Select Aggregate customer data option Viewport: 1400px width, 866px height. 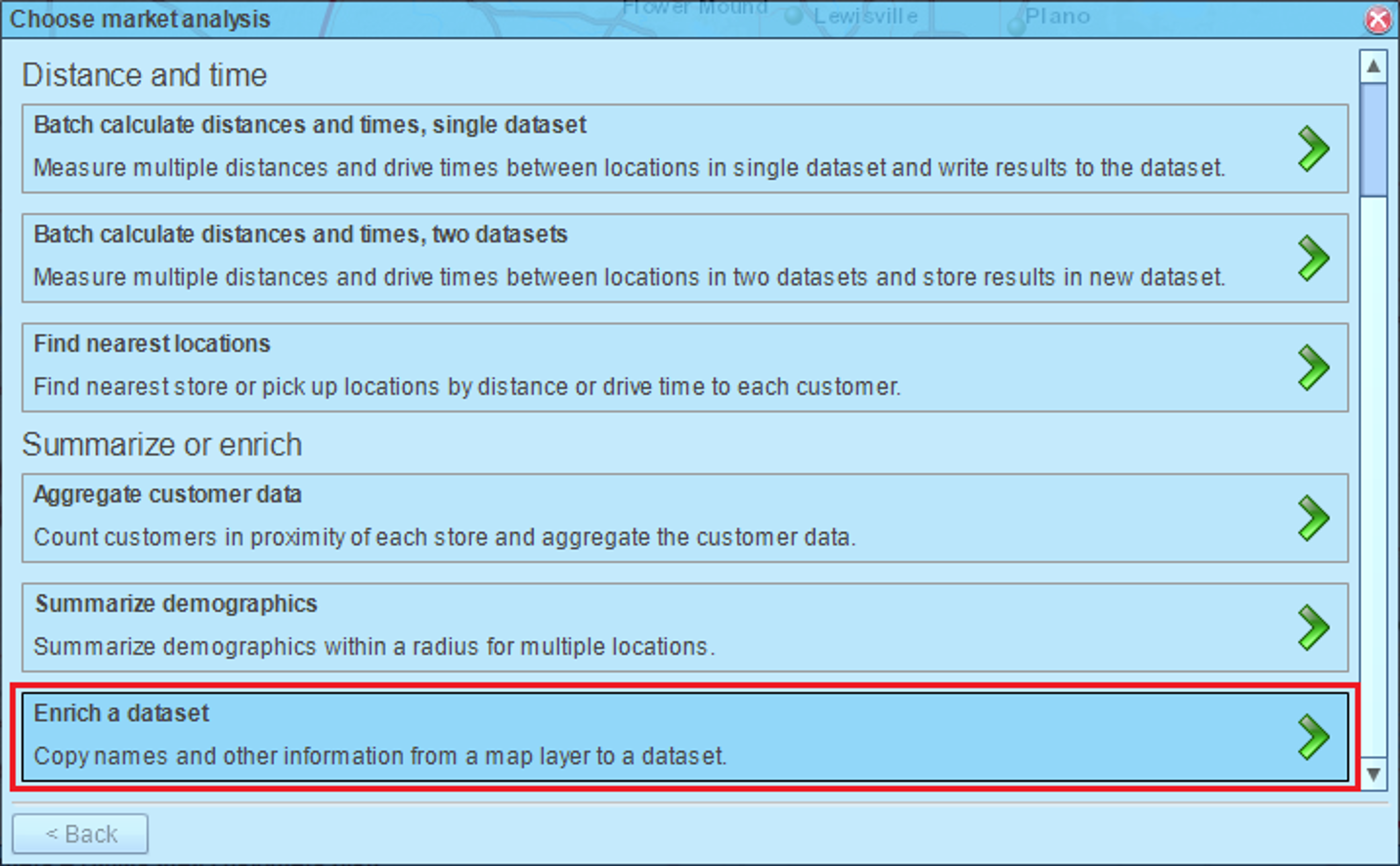click(685, 518)
